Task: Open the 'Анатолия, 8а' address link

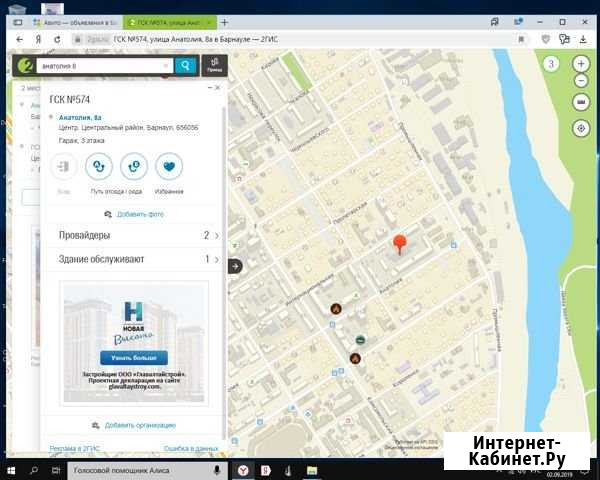Action: point(80,117)
